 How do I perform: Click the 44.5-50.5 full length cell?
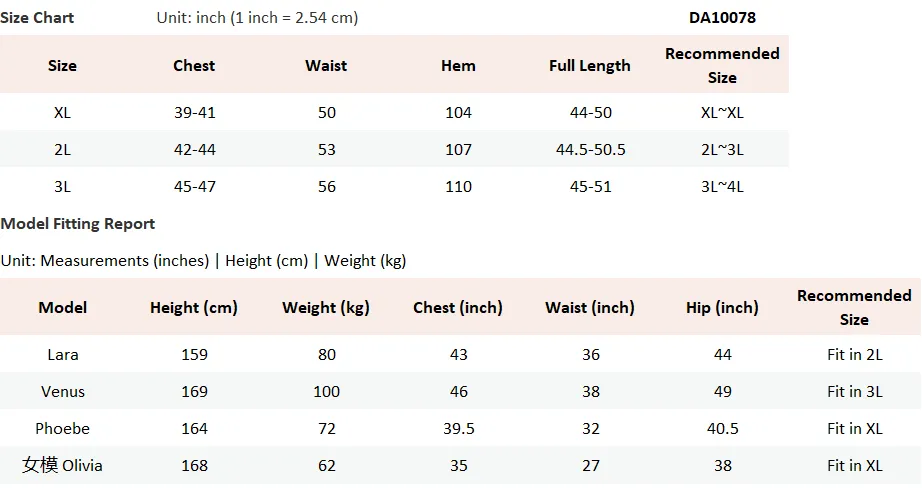point(590,149)
